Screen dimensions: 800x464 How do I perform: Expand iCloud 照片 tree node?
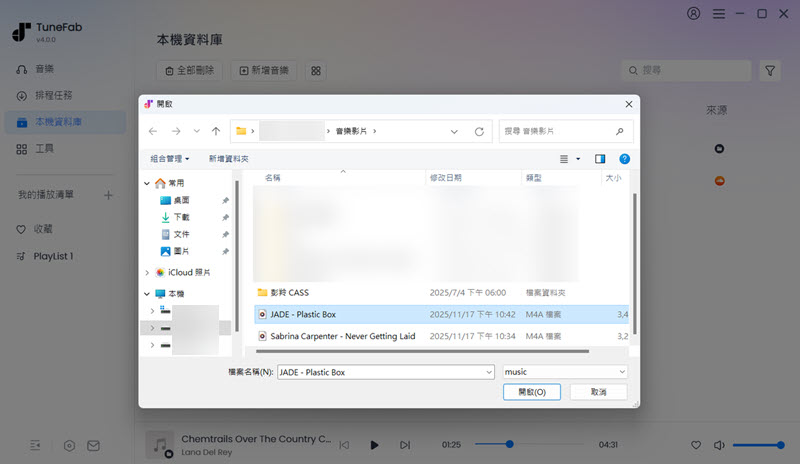(x=147, y=273)
